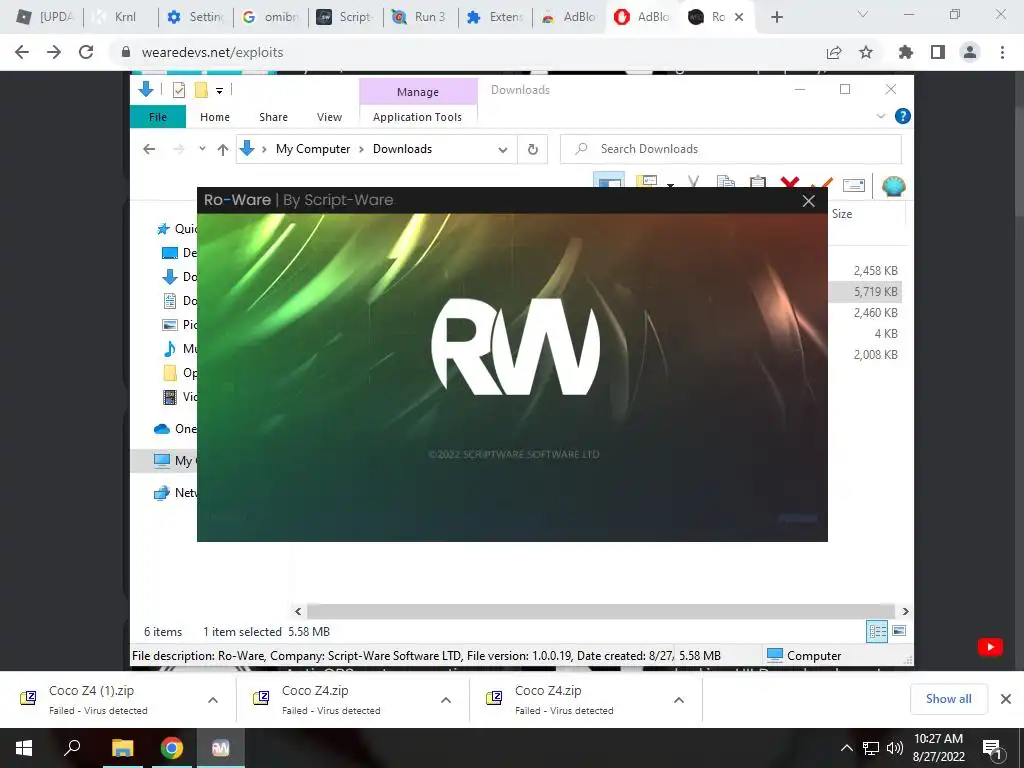This screenshot has width=1024, height=768.
Task: Expand the Explorer ribbon chevron
Action: [880, 116]
